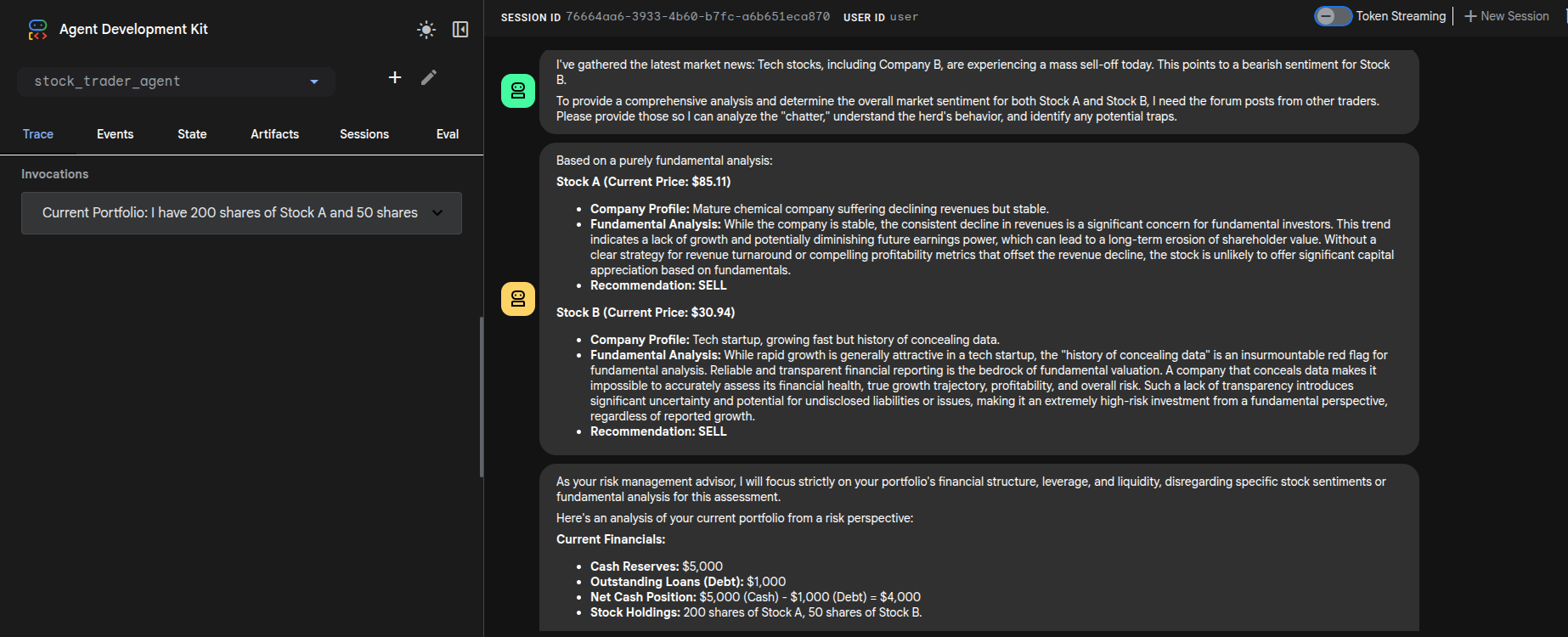Switch to the Events tab
1568x637 pixels.
tap(115, 134)
